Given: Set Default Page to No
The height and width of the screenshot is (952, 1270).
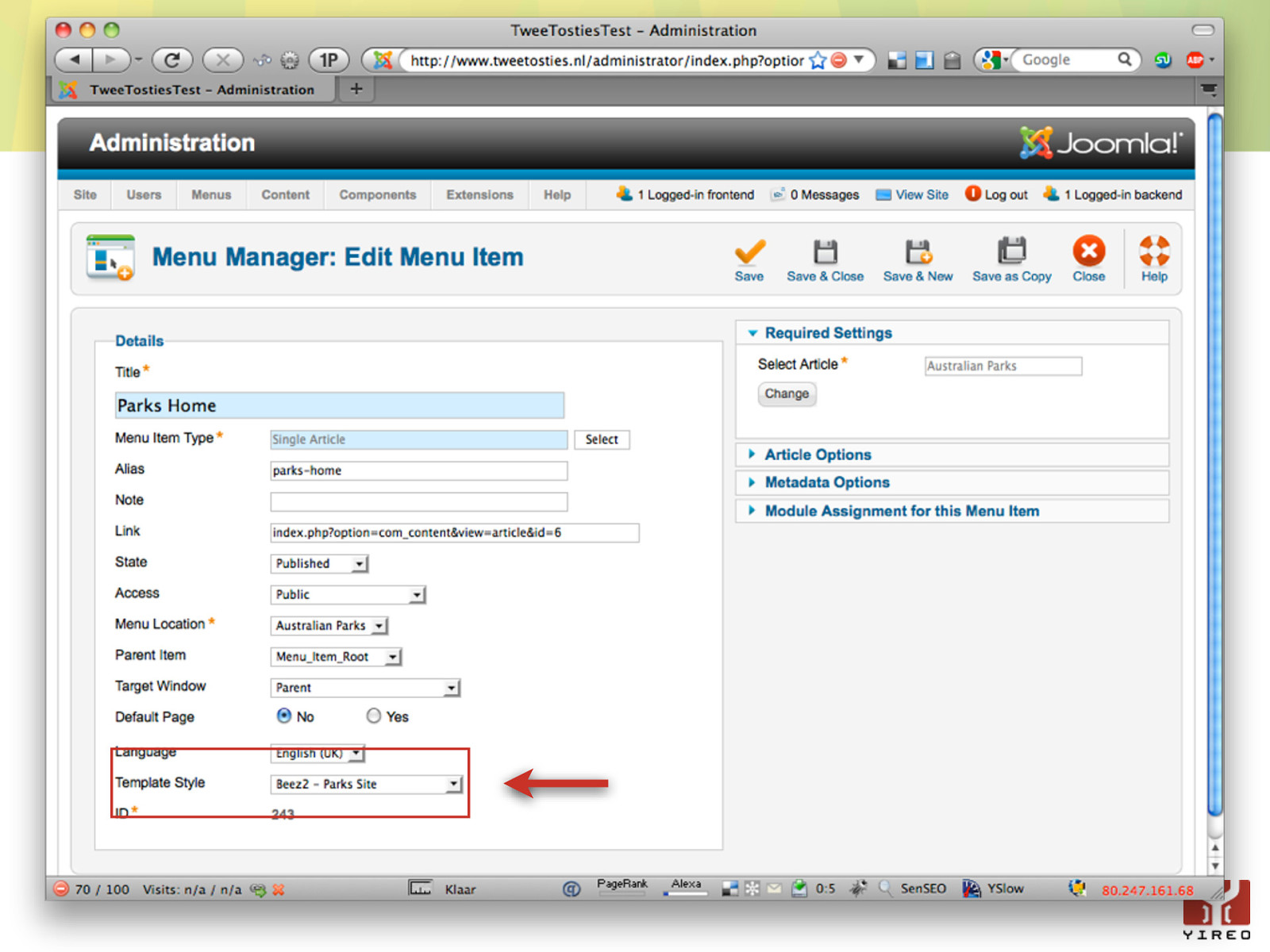Looking at the screenshot, I should tap(284, 716).
